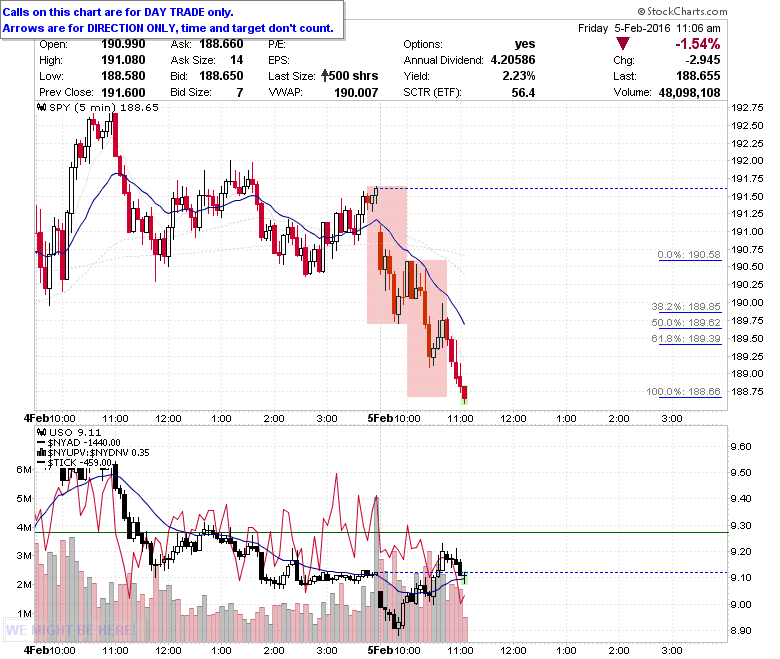Click the SCTR (ETF) value 56.4
The width and height of the screenshot is (780, 659).
coord(523,93)
